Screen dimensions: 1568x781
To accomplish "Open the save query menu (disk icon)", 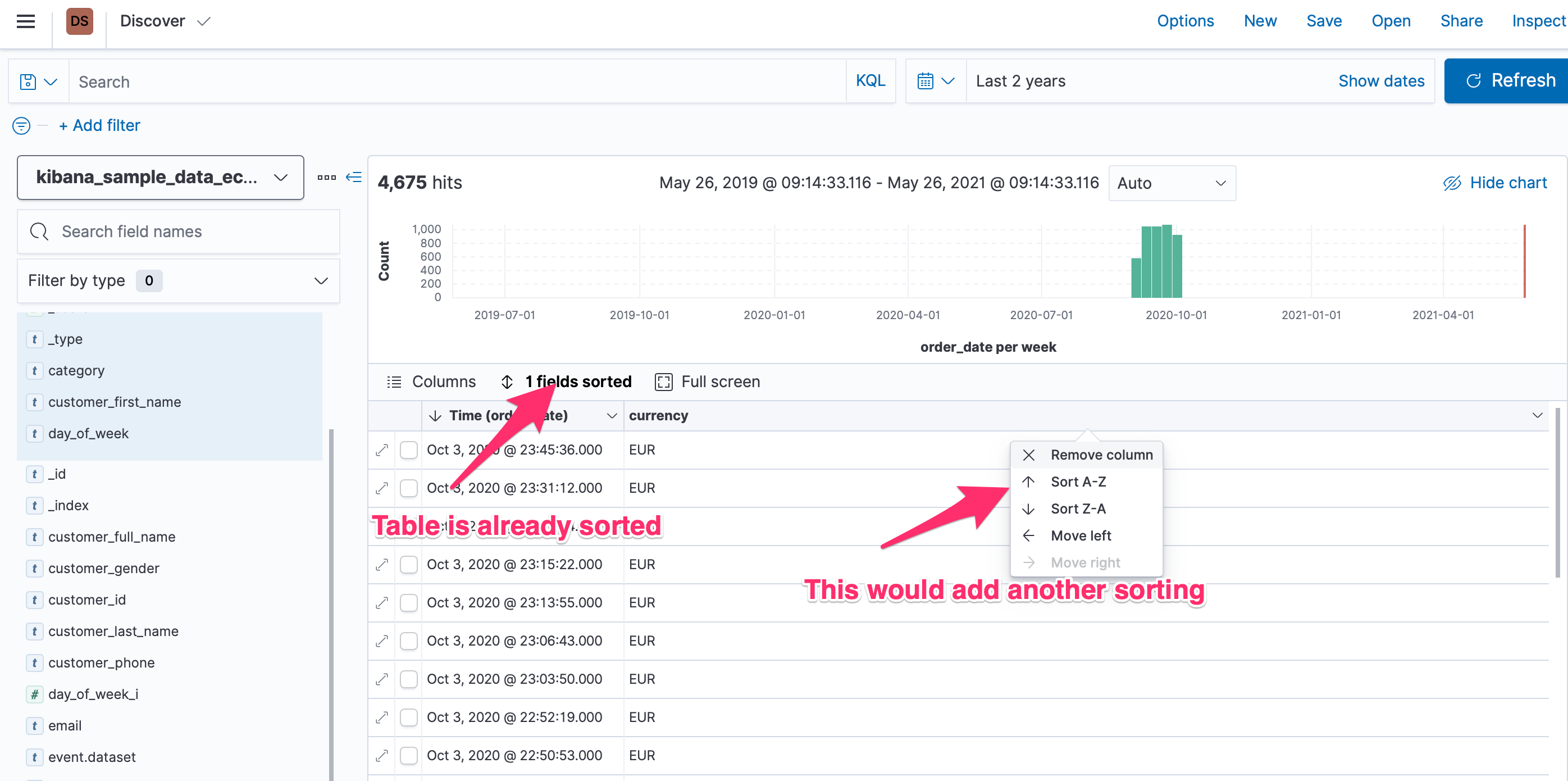I will click(37, 80).
